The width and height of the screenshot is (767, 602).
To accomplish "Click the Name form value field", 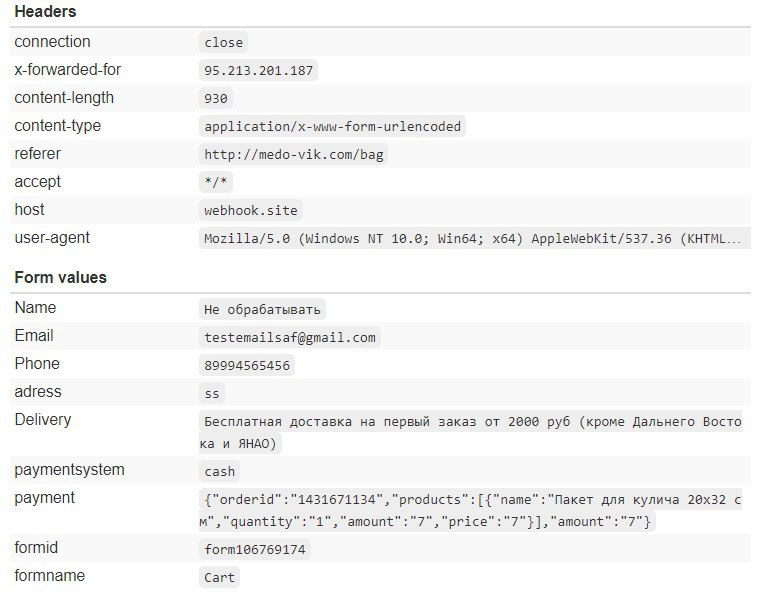I will point(262,310).
